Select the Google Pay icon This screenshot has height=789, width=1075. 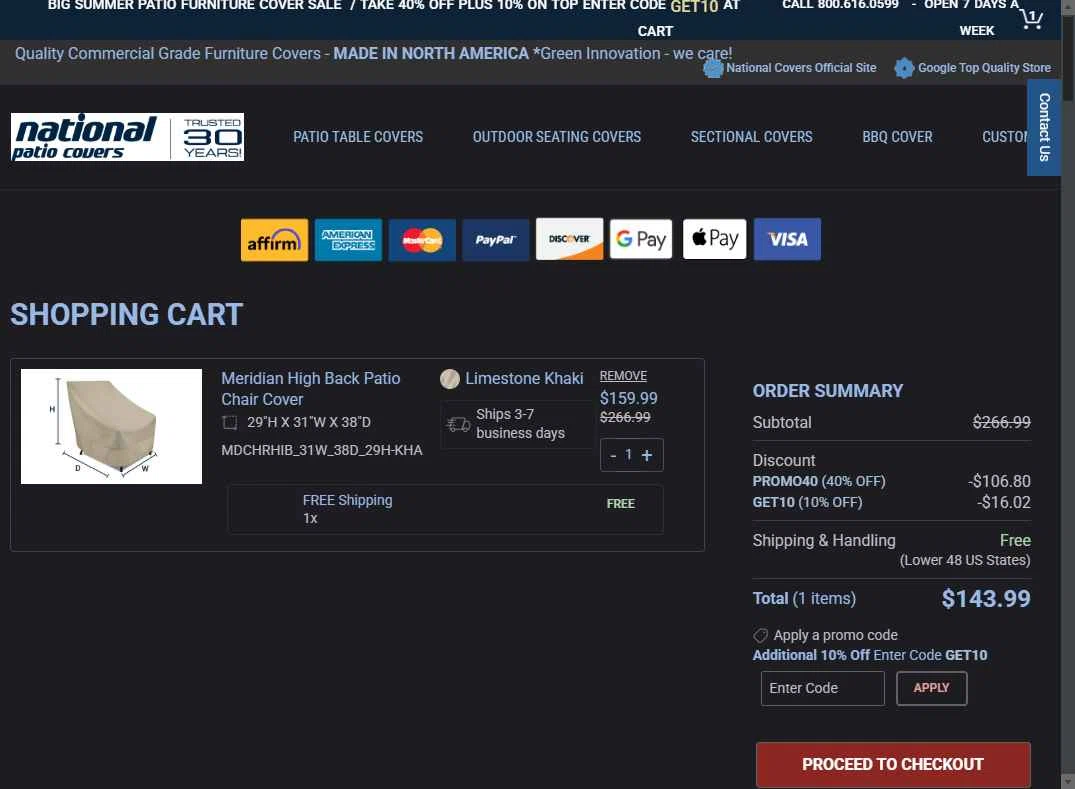tap(641, 239)
